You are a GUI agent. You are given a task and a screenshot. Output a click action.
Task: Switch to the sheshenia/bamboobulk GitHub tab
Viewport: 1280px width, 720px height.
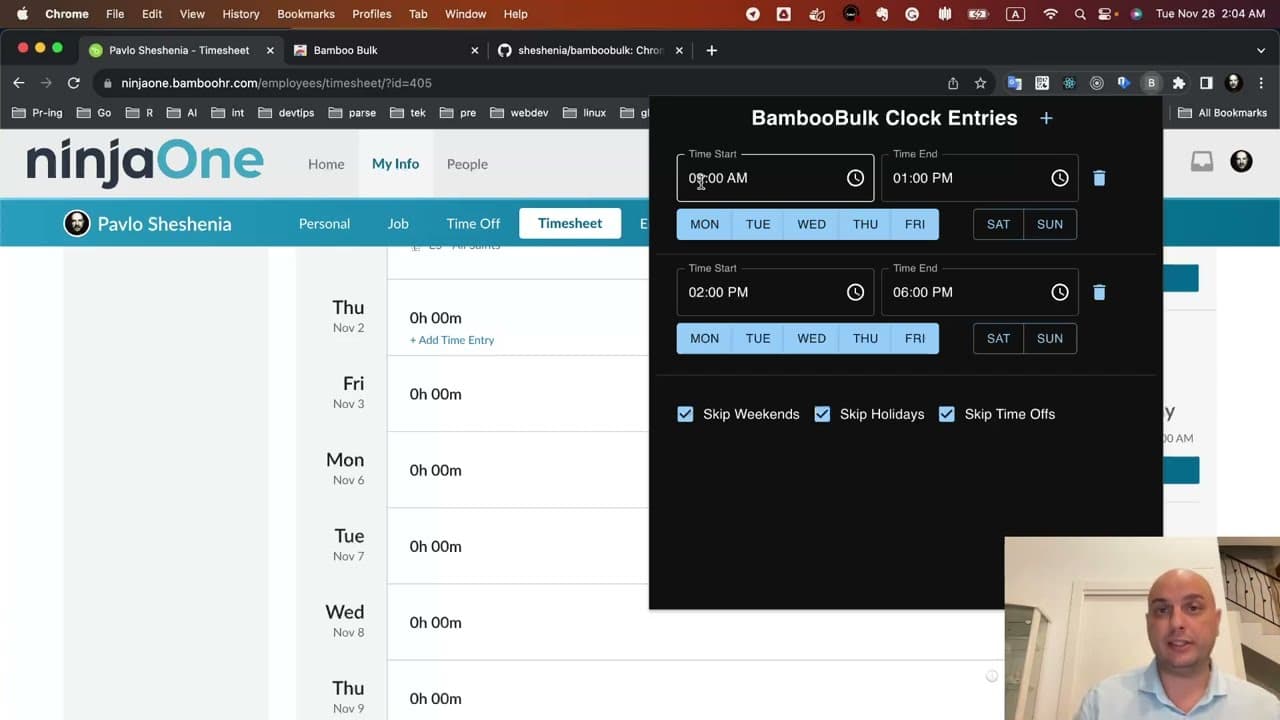click(590, 50)
